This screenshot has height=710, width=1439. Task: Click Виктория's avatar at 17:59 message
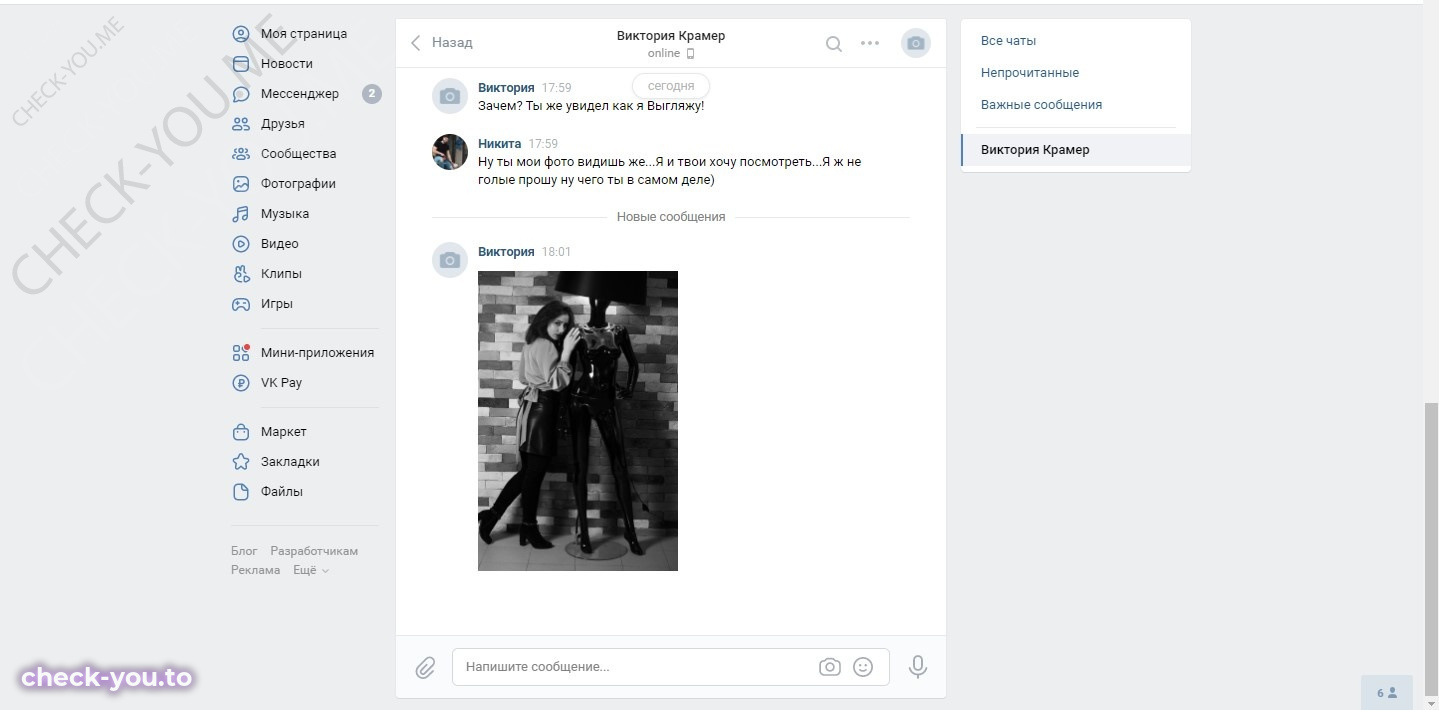pyautogui.click(x=450, y=96)
